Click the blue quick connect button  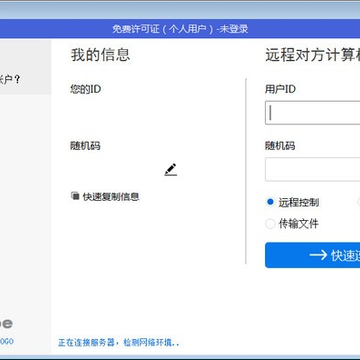pos(313,255)
